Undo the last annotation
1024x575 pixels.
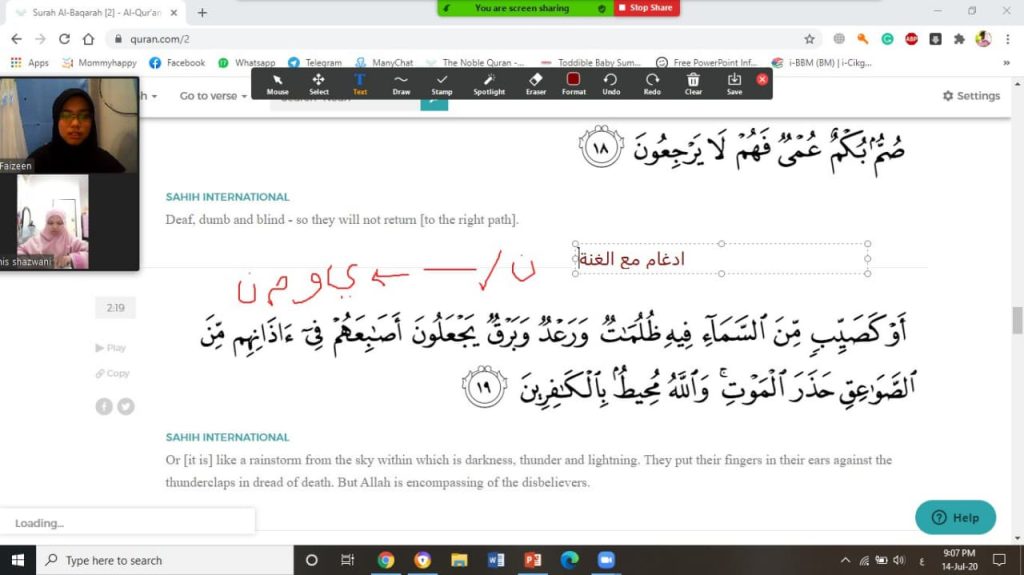tap(610, 83)
